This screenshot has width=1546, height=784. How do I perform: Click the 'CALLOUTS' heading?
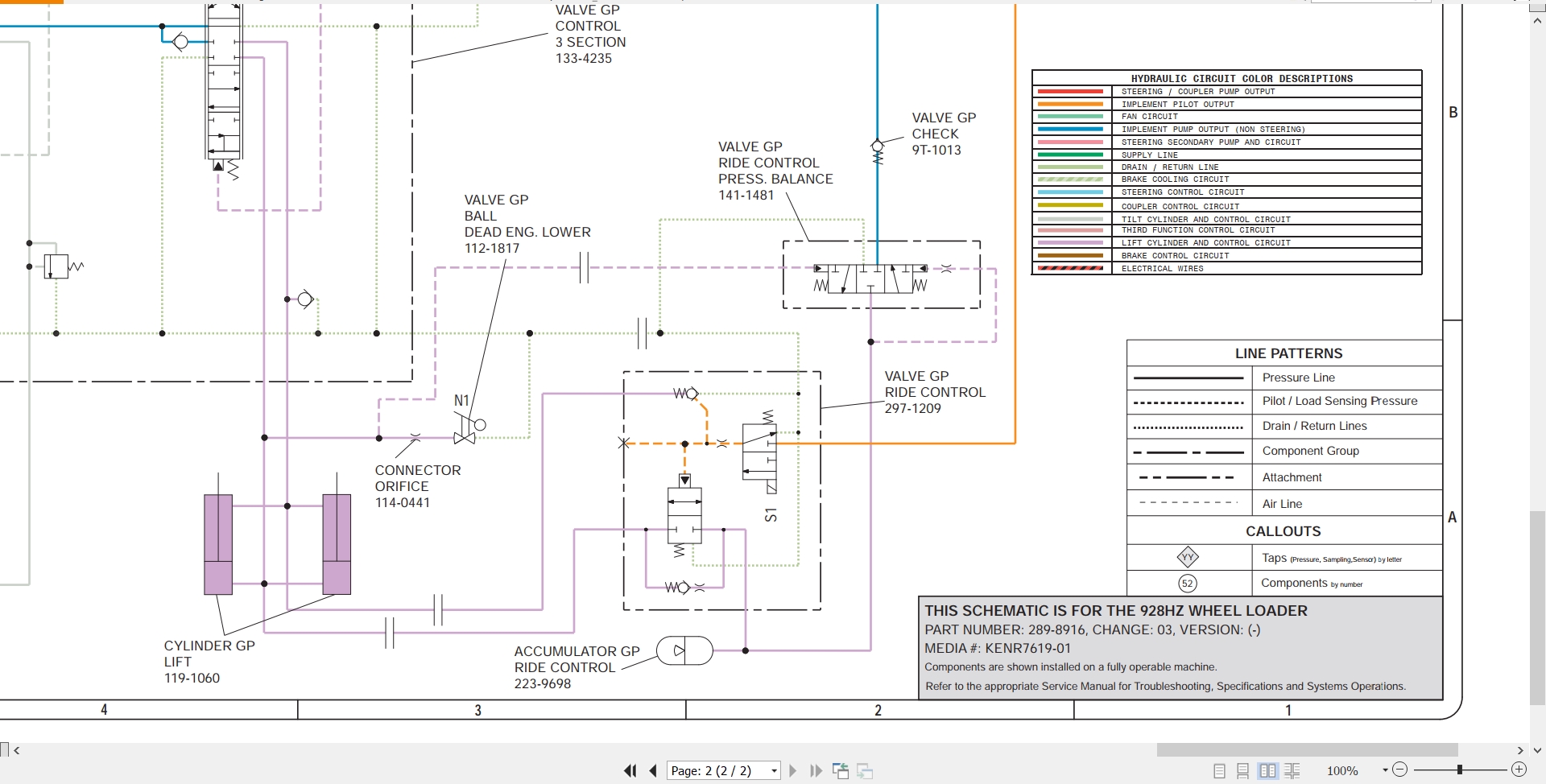coord(1283,531)
